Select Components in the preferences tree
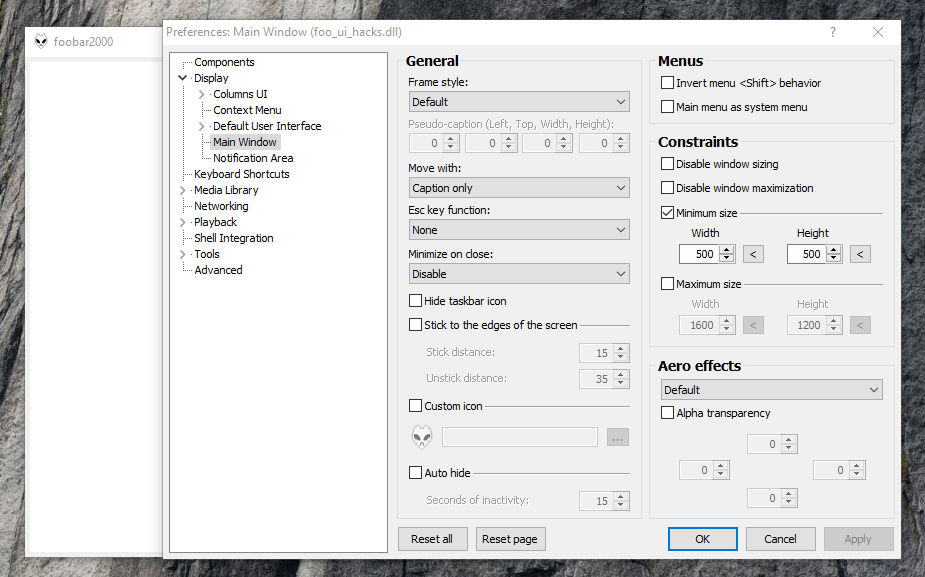The width and height of the screenshot is (925, 577). pyautogui.click(x=224, y=62)
